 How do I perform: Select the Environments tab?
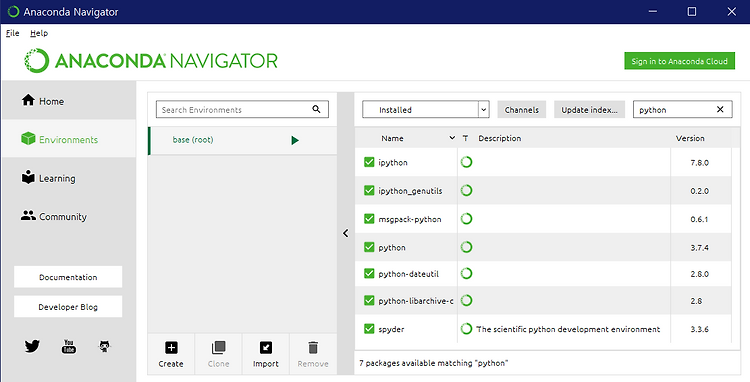68,139
